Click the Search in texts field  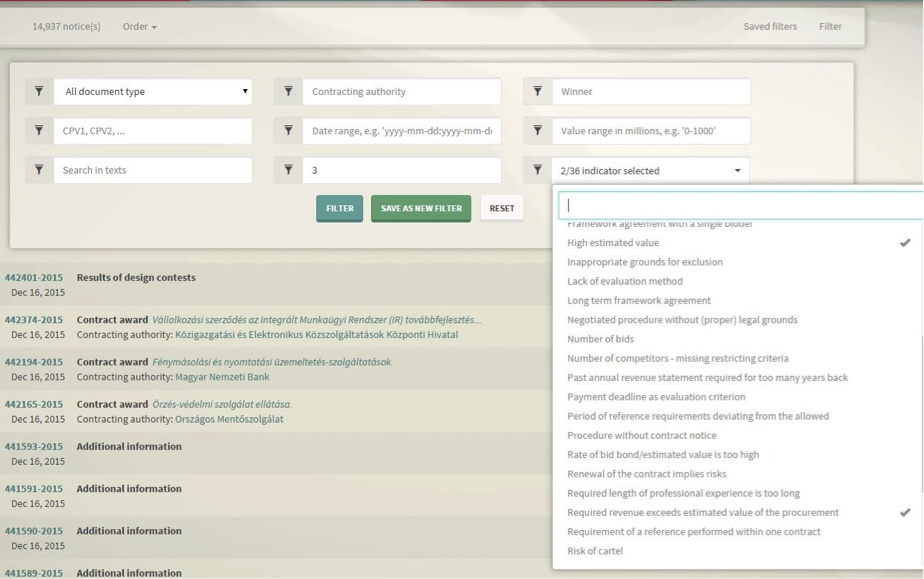153,170
